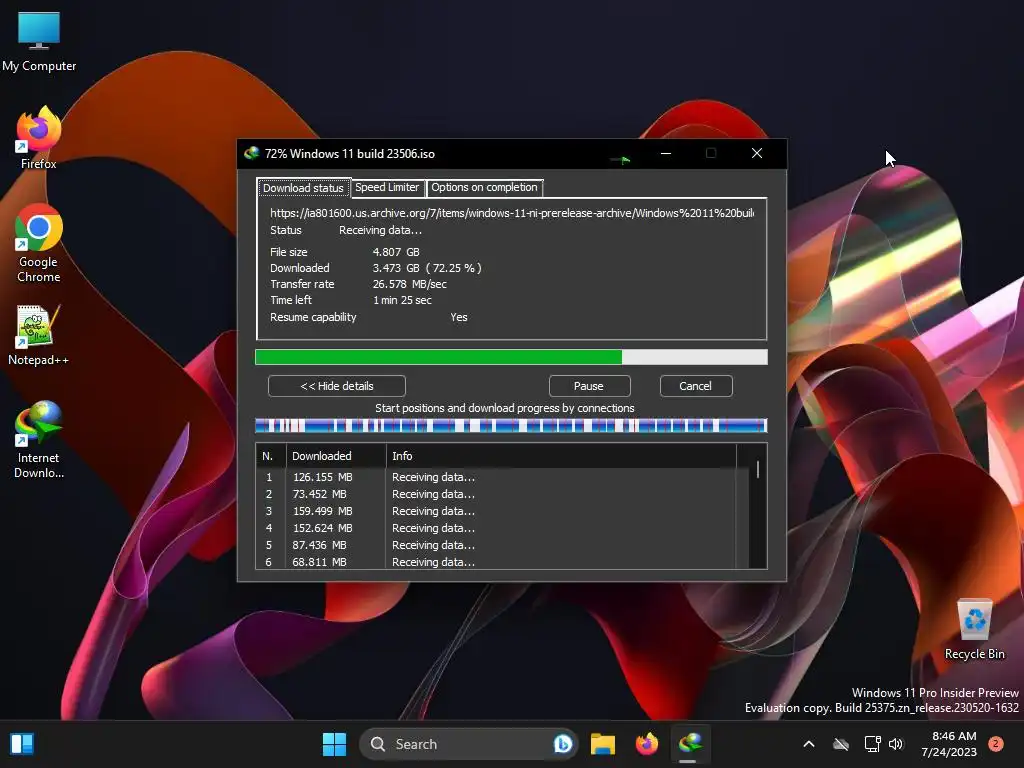This screenshot has height=768, width=1024.
Task: Switch to the Download status tab
Action: tap(303, 188)
